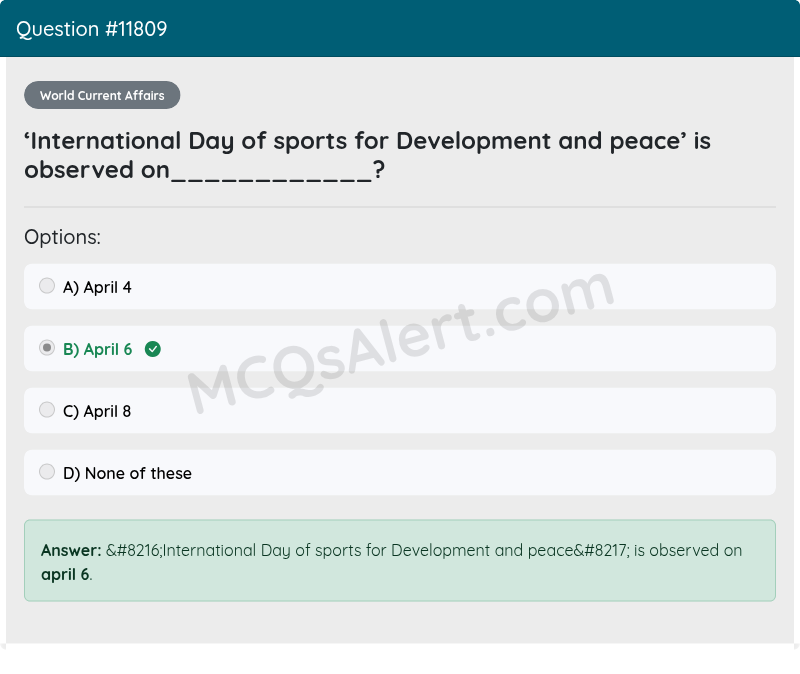Click the 'Answer:' bold label text
Screen dimensions: 800x674
(67, 550)
